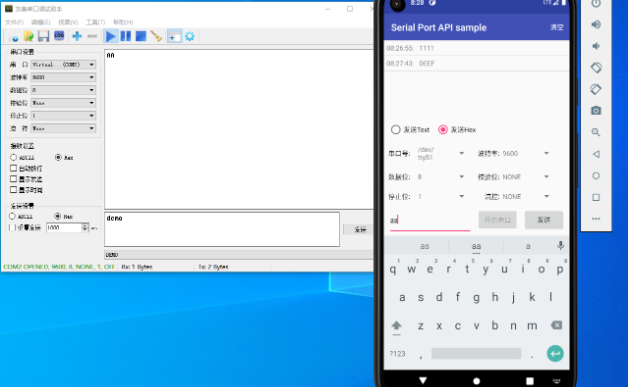
Task: Click the gray minus toolbar icon
Action: [93, 36]
